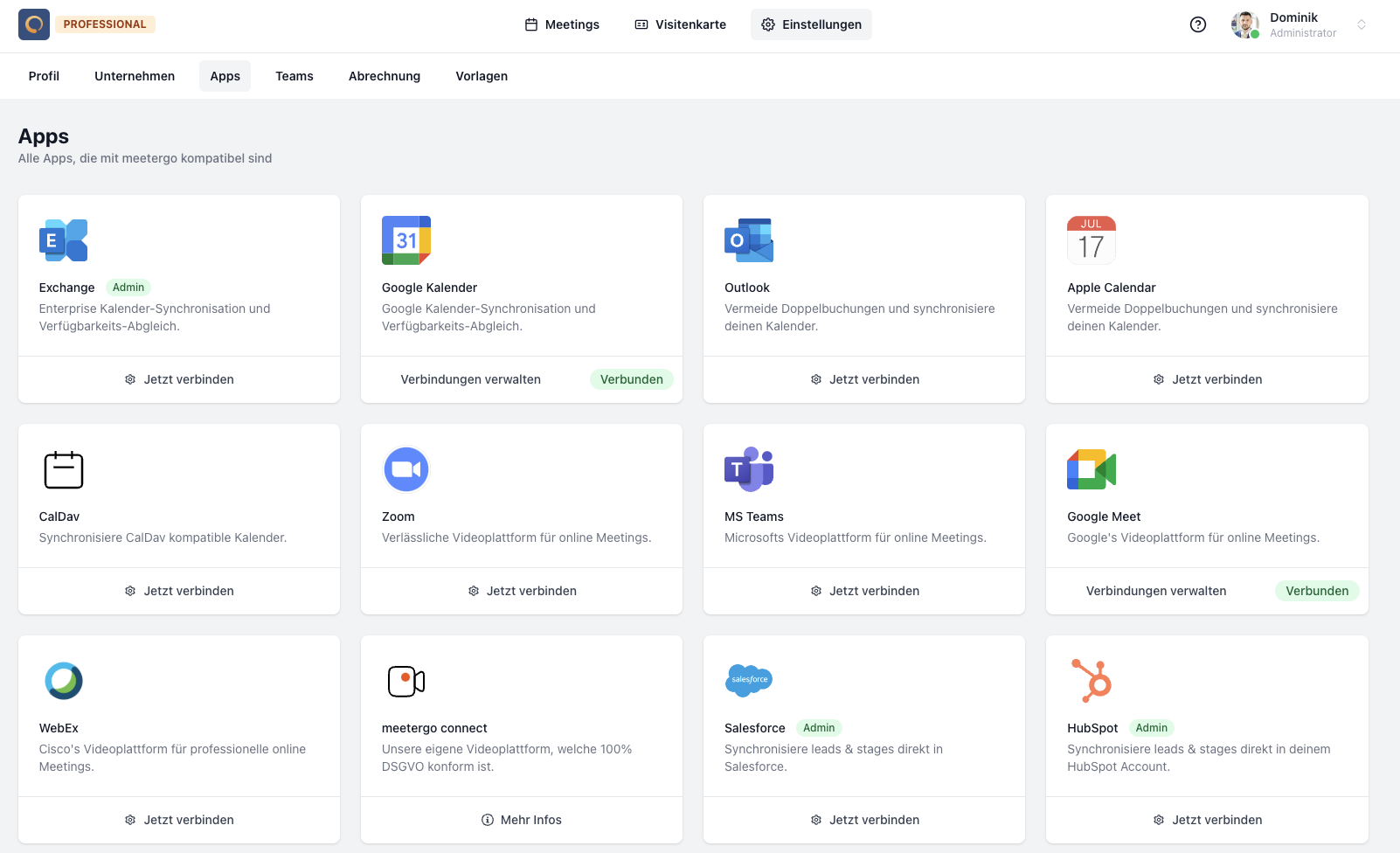Click the Salesforce cloud icon
The height and width of the screenshot is (853, 1400).
coord(749,680)
